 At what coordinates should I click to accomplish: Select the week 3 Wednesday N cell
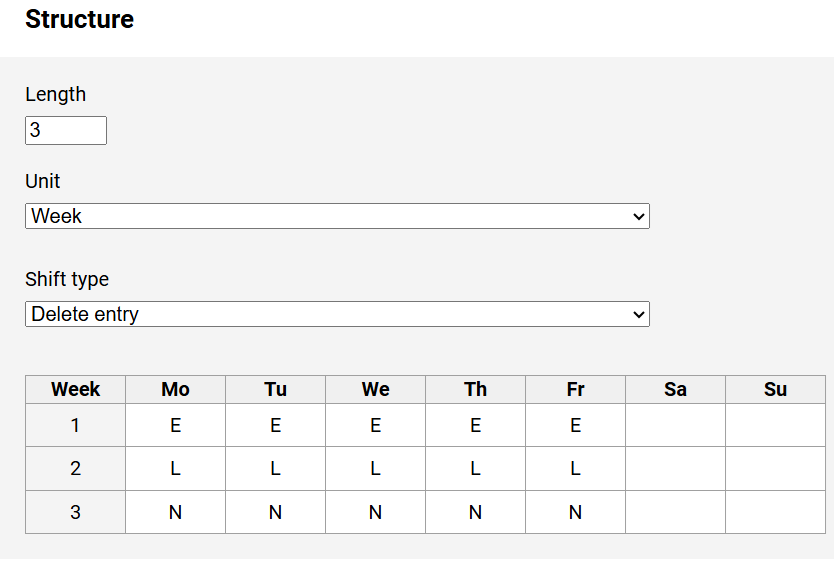click(x=376, y=512)
